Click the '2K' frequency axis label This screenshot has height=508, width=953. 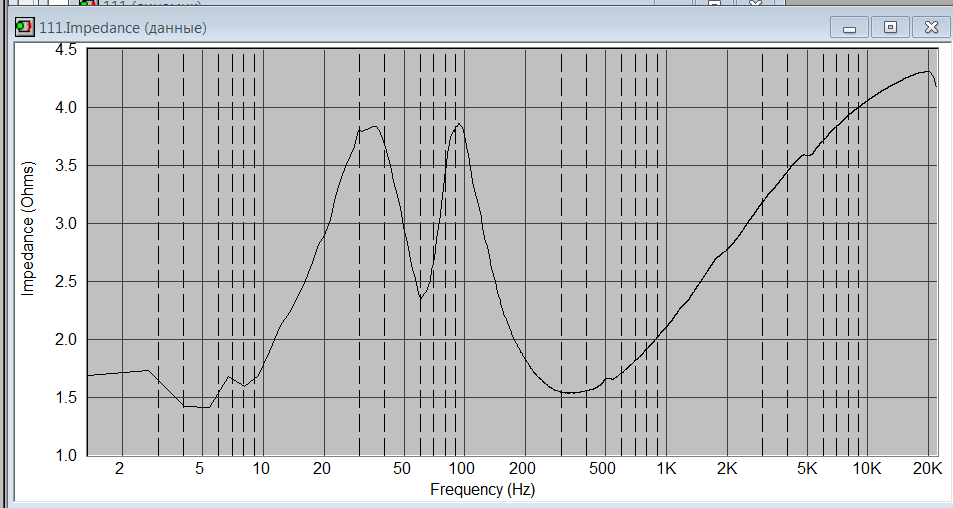point(727,469)
